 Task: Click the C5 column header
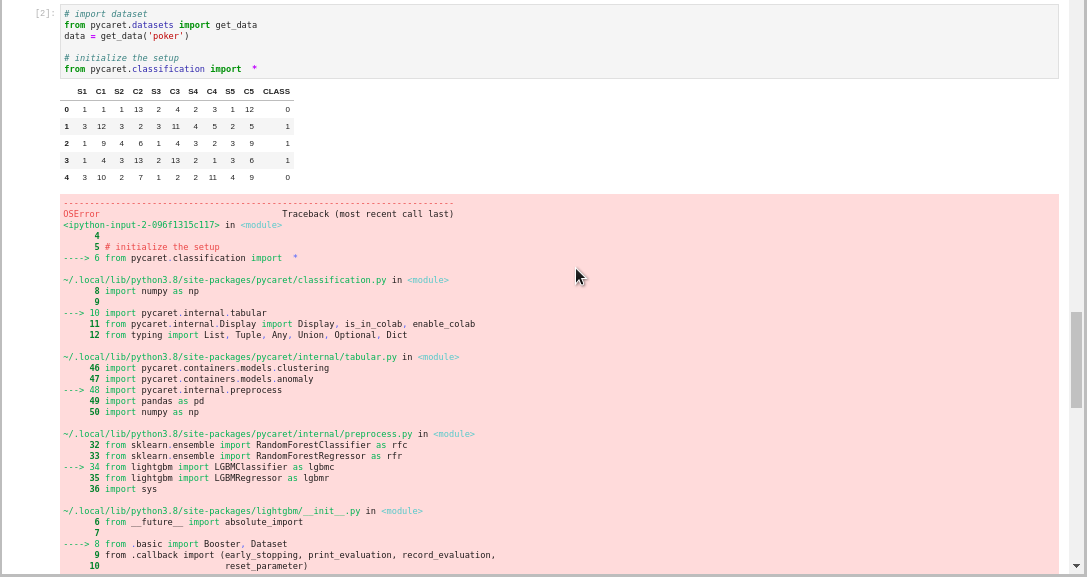tap(248, 91)
